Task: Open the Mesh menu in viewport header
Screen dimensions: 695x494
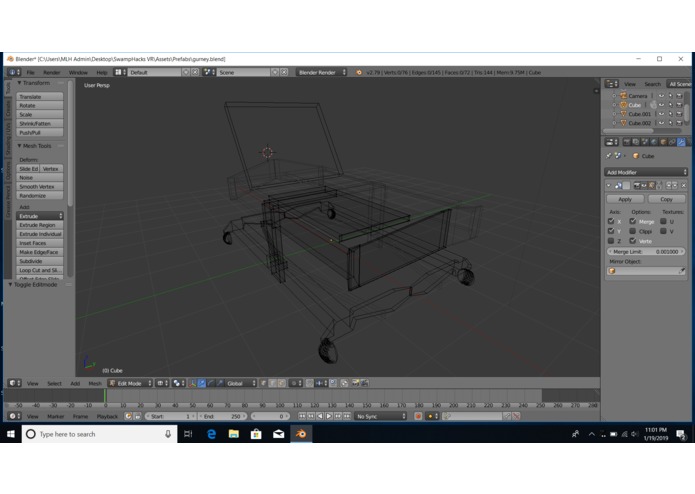Action: point(94,383)
